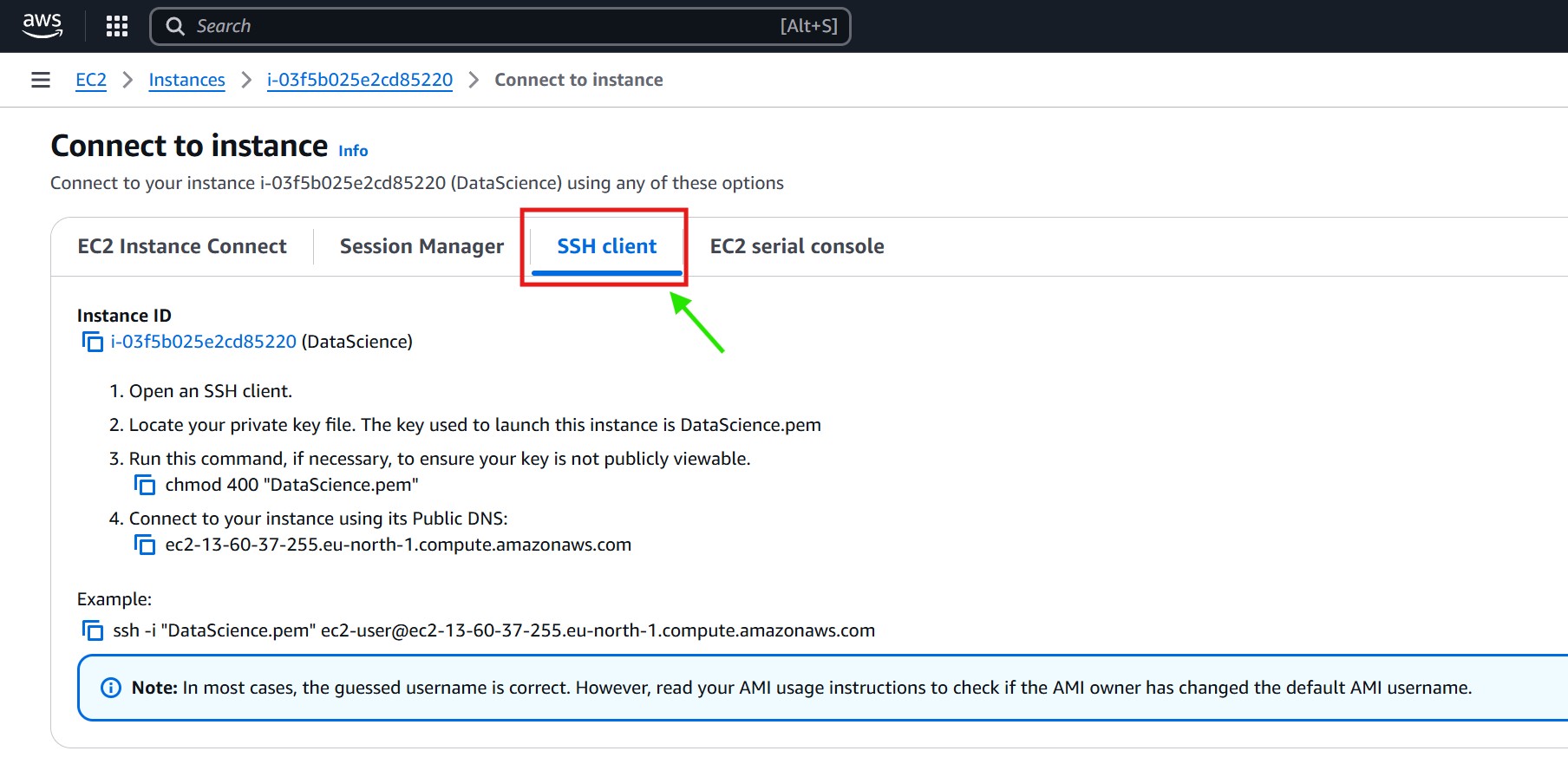Viewport: 1568px width, 777px height.
Task: Open instance i-03f5b025e2cd85220 in the breadcrumb
Action: (x=360, y=80)
